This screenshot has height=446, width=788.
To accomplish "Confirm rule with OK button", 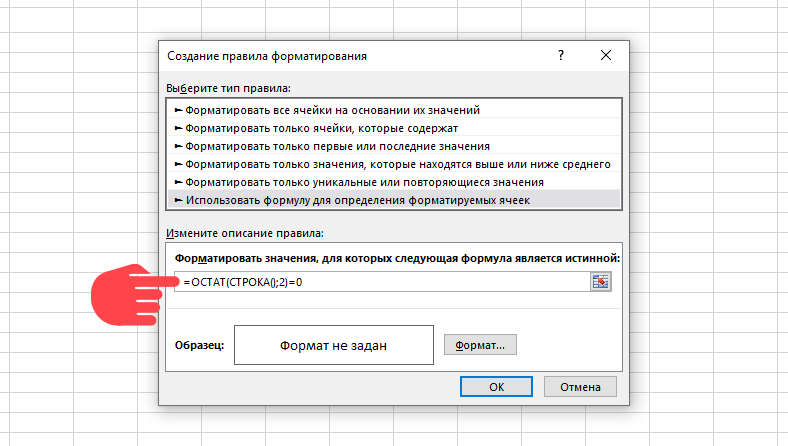I will (x=496, y=387).
